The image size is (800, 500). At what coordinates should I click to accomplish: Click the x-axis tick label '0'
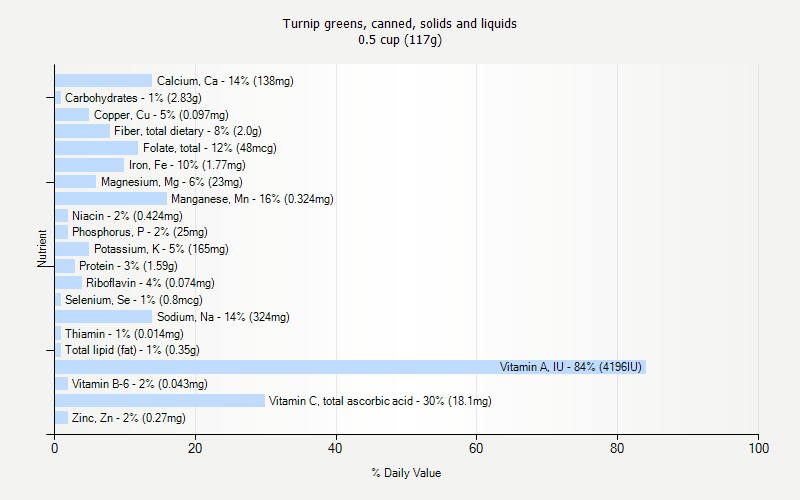click(x=55, y=448)
